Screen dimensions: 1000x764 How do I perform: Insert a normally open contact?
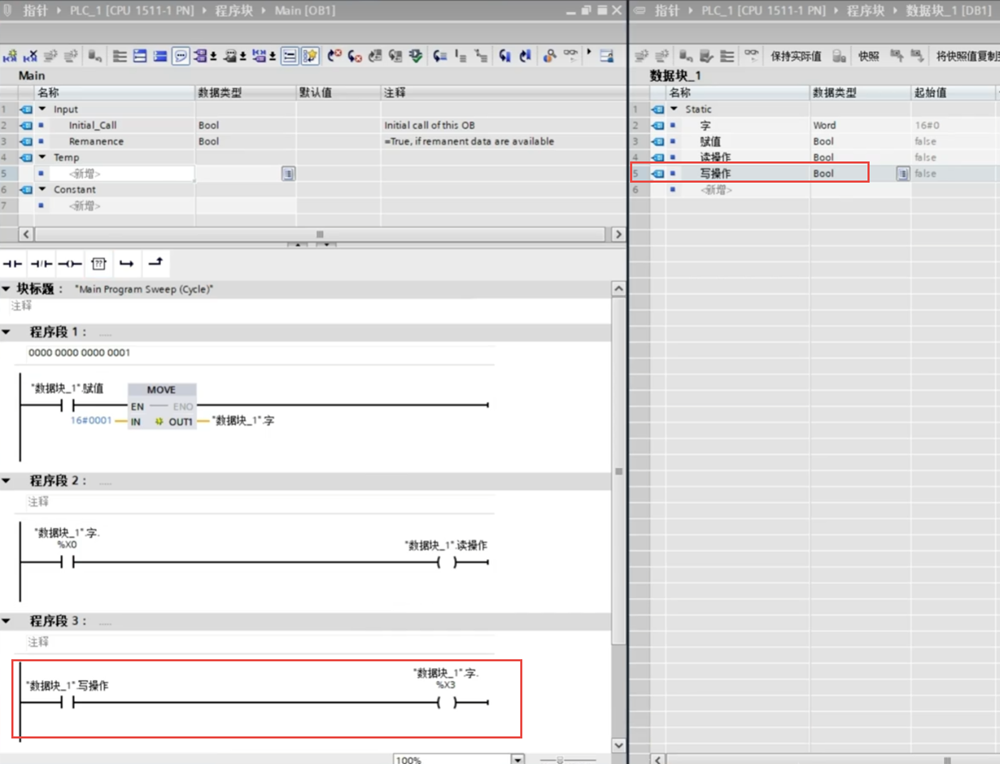[x=12, y=264]
